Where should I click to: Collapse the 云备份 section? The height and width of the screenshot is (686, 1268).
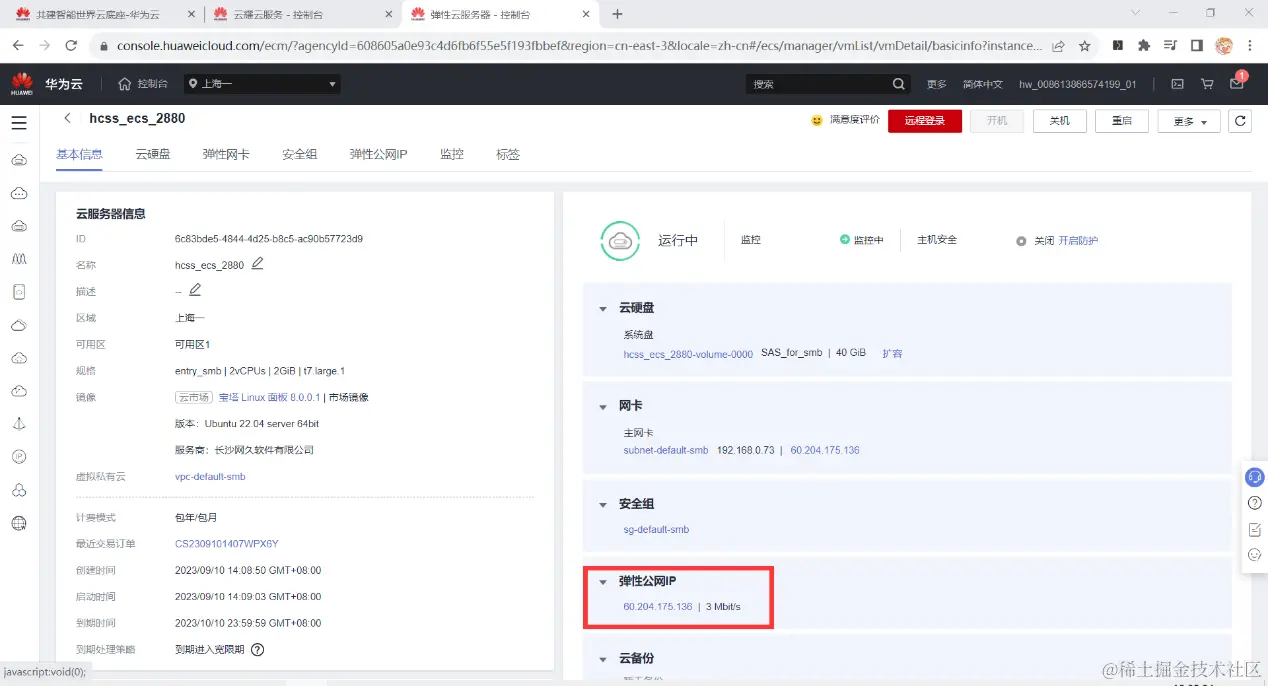coord(603,659)
